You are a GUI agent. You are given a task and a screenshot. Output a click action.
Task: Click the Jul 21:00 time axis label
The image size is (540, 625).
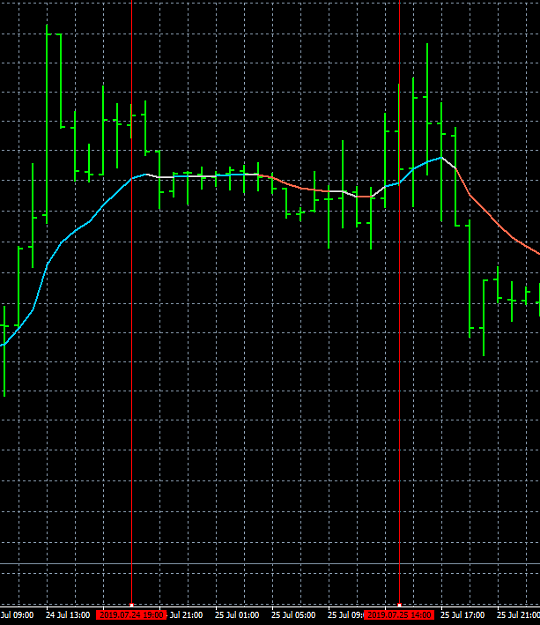(x=186, y=615)
